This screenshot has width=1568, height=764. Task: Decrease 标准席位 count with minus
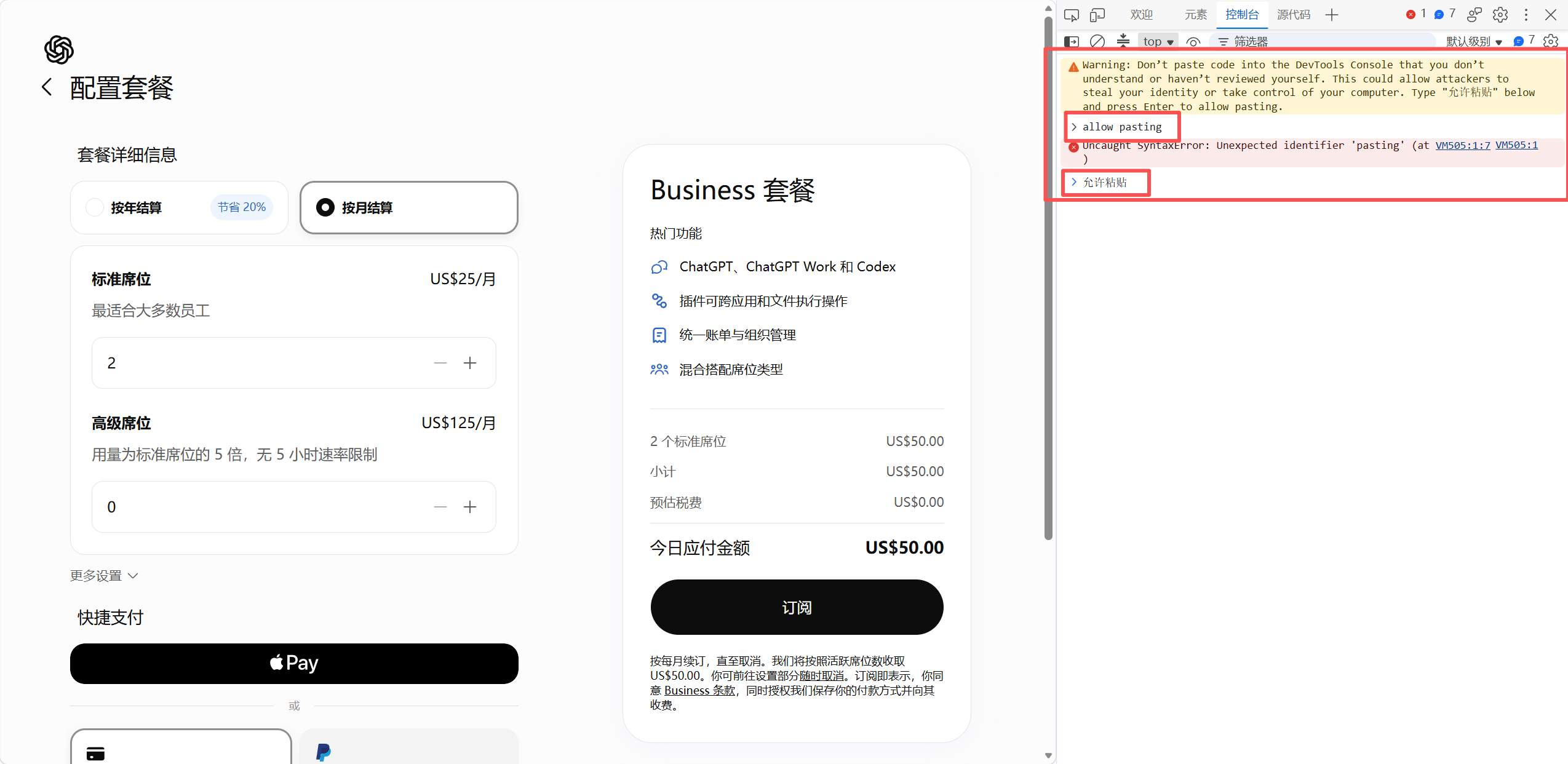pyautogui.click(x=440, y=363)
